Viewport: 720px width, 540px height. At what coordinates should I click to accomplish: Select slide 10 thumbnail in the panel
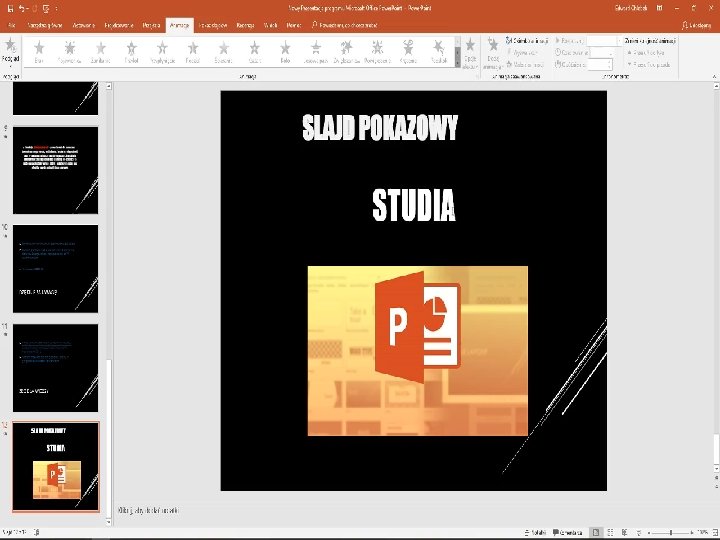coord(56,269)
